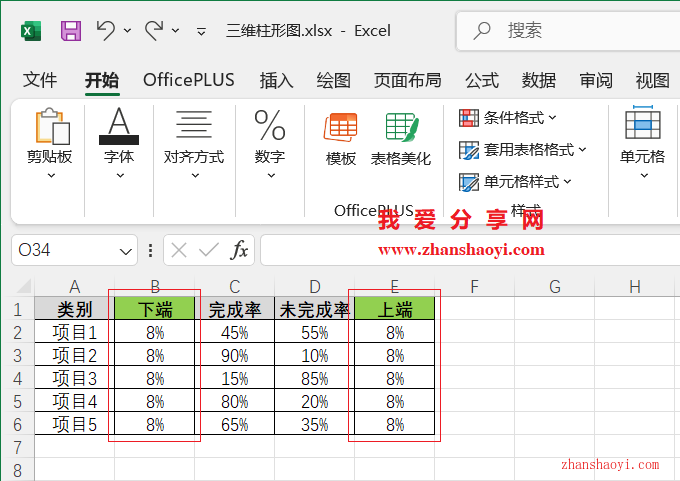Screen dimensions: 680x481
Task: Click the Insert Function fx icon
Action: [x=240, y=250]
